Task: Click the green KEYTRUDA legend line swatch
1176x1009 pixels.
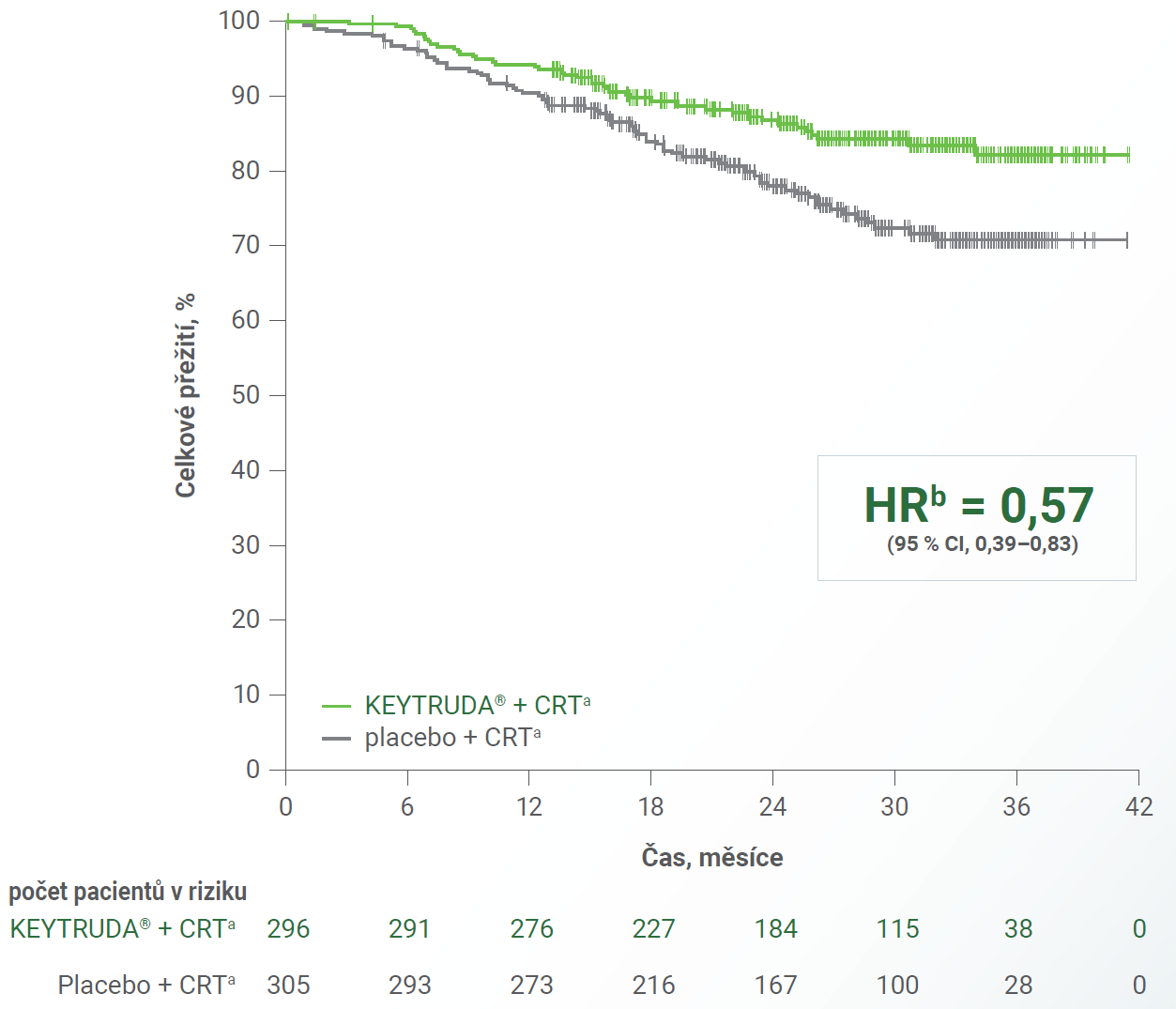Action: (336, 706)
